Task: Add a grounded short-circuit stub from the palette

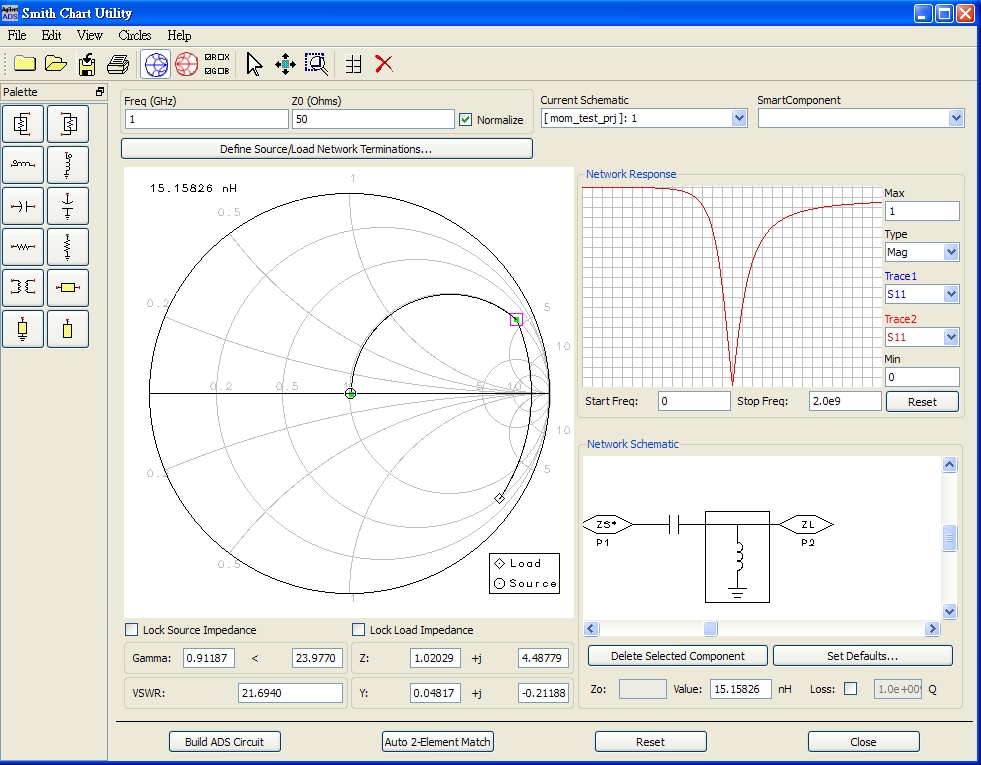Action: (x=23, y=329)
